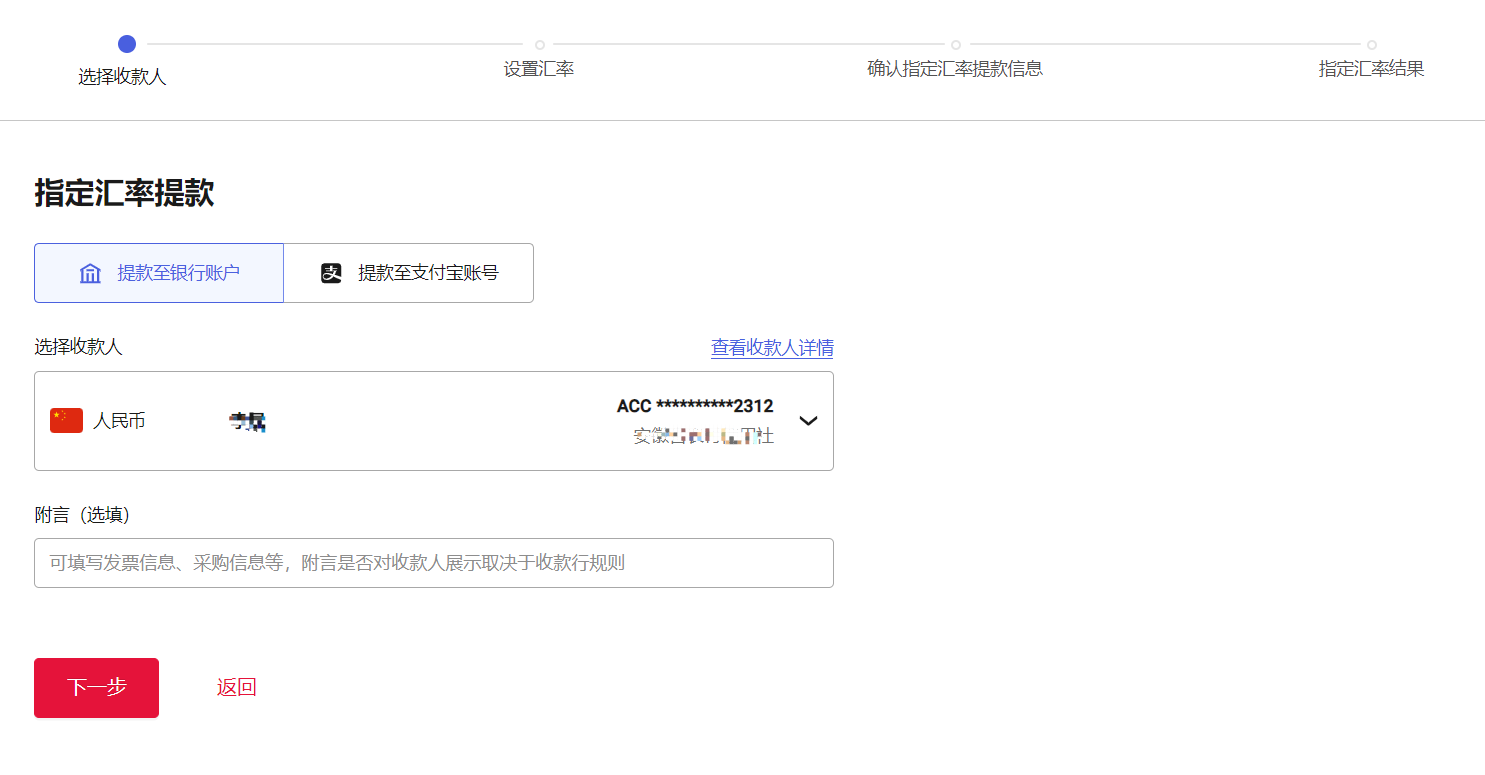Image resolution: width=1485 pixels, height=775 pixels.
Task: Click the 确认指定汇率提款信息 step label
Action: 955,69
